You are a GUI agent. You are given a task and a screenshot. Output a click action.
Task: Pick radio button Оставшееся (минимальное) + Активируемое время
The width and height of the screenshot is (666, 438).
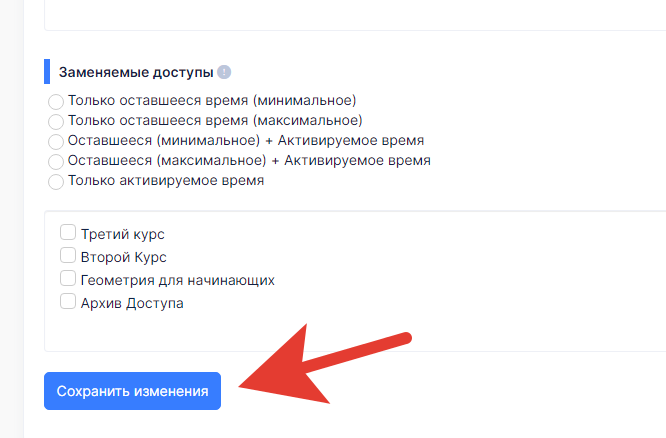coord(56,141)
